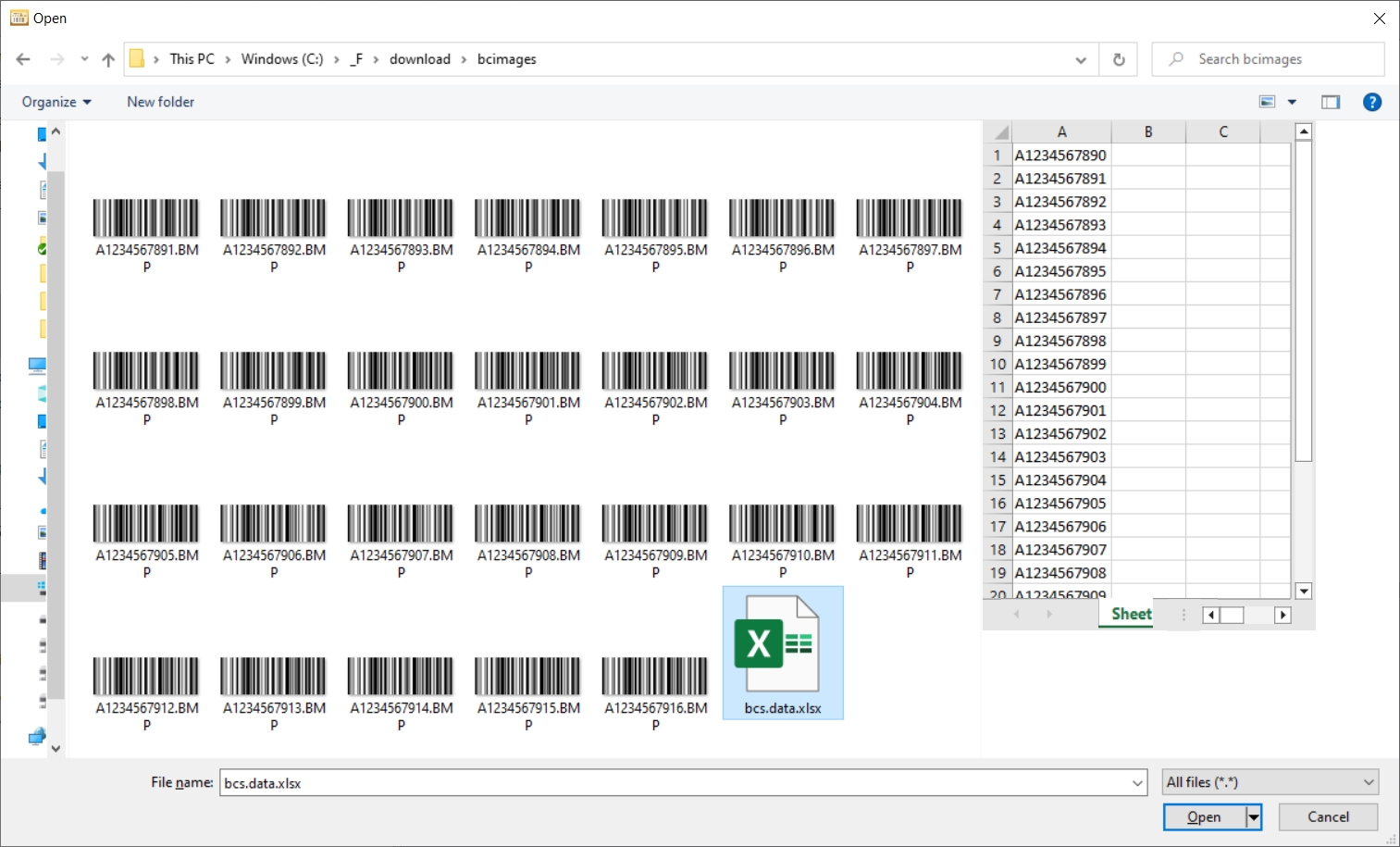Open the All files (*.*) filter dropdown
Viewport: 1400px width, 847px height.
click(x=1270, y=782)
